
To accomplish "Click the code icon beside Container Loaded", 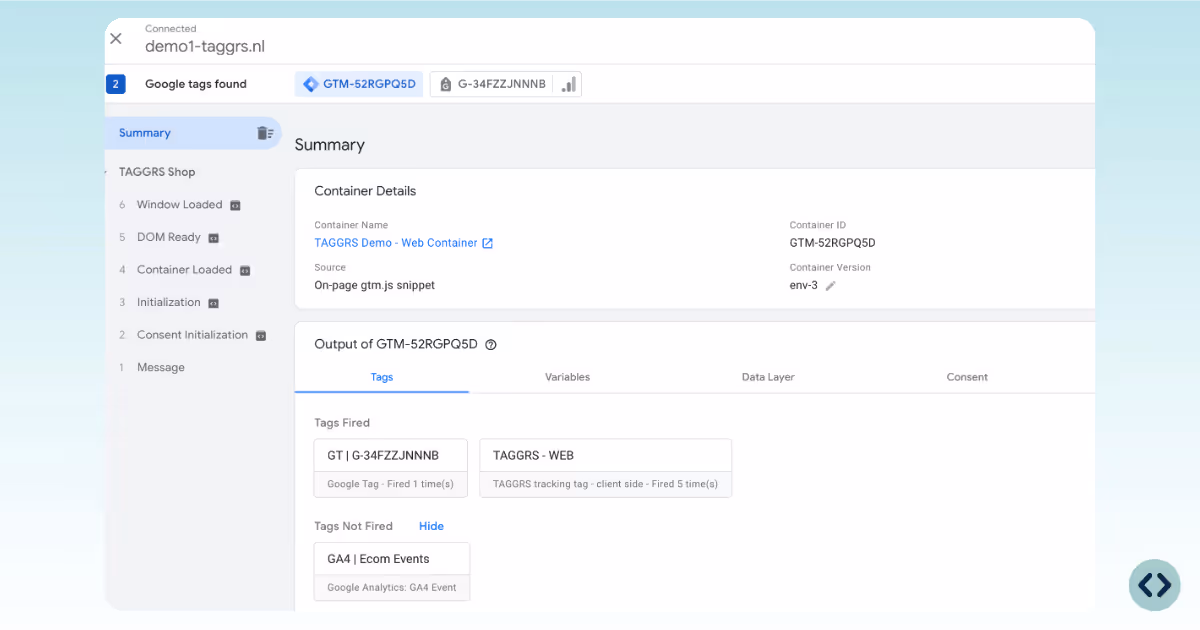I will 245,270.
